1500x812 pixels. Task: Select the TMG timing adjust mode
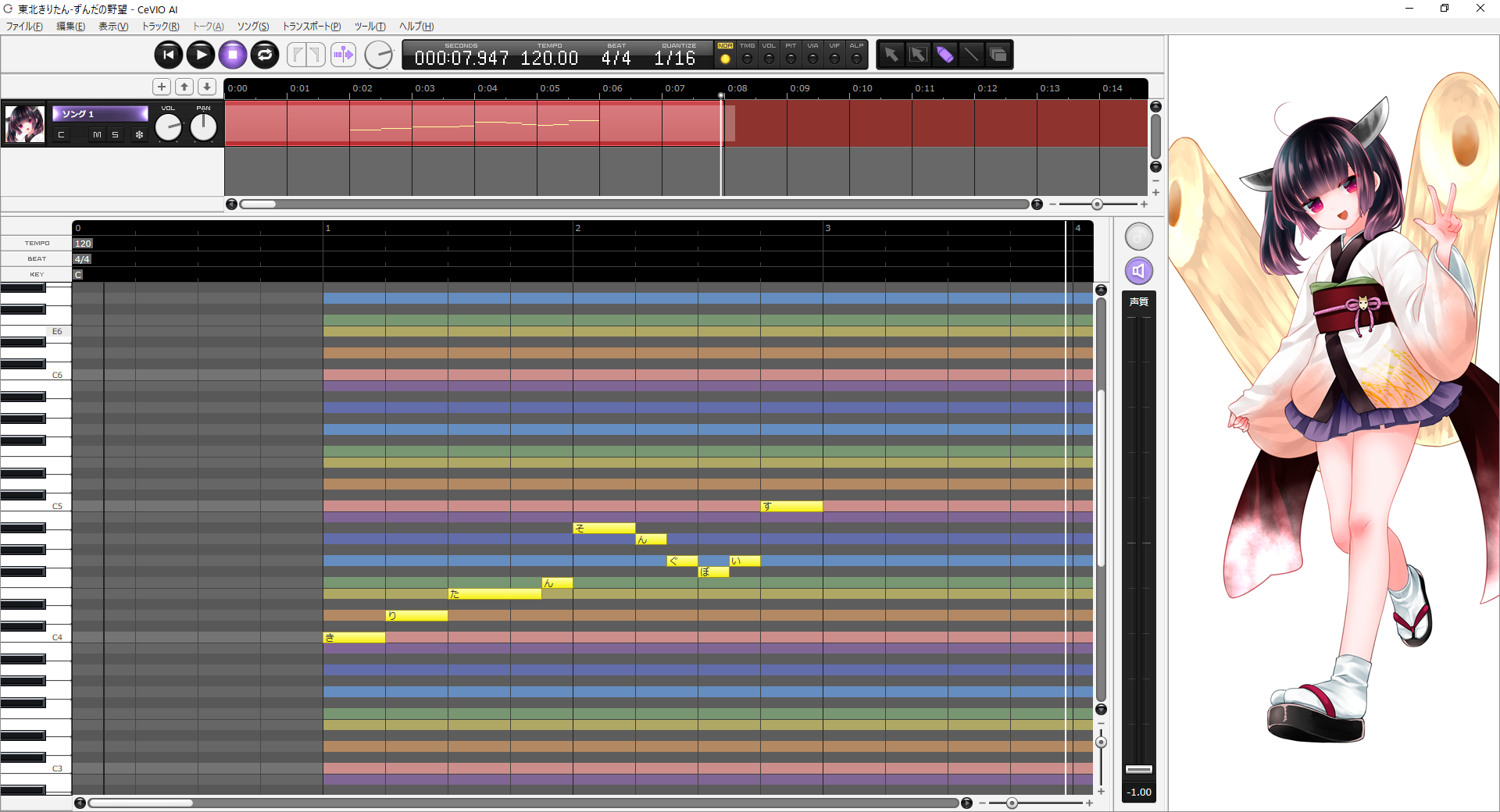click(748, 55)
